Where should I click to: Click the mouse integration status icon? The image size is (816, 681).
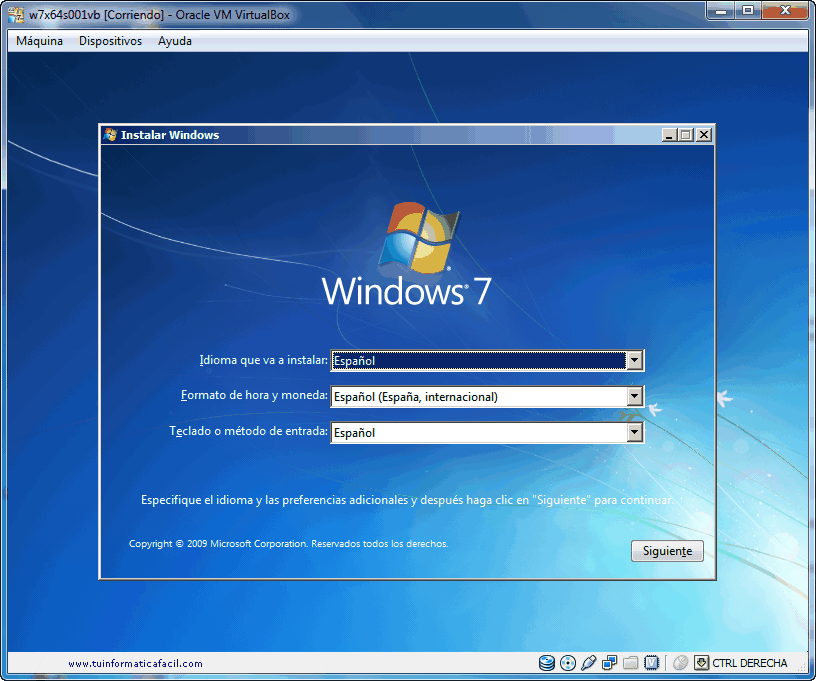click(x=680, y=663)
